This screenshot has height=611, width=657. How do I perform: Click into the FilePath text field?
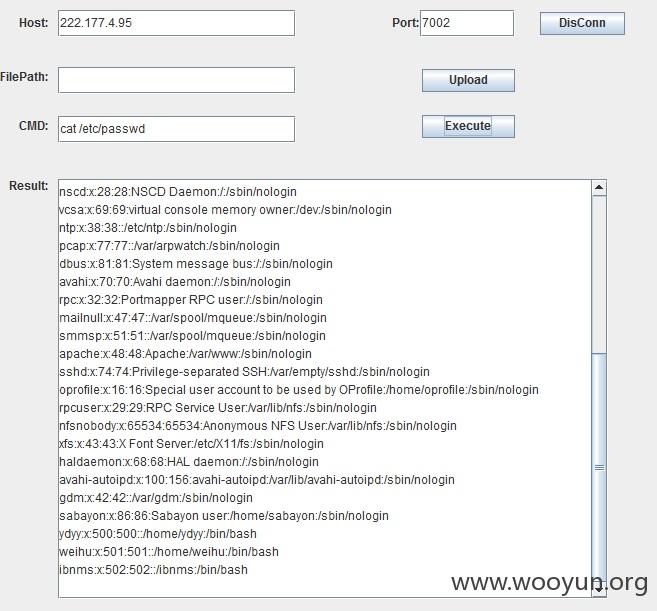[x=176, y=80]
